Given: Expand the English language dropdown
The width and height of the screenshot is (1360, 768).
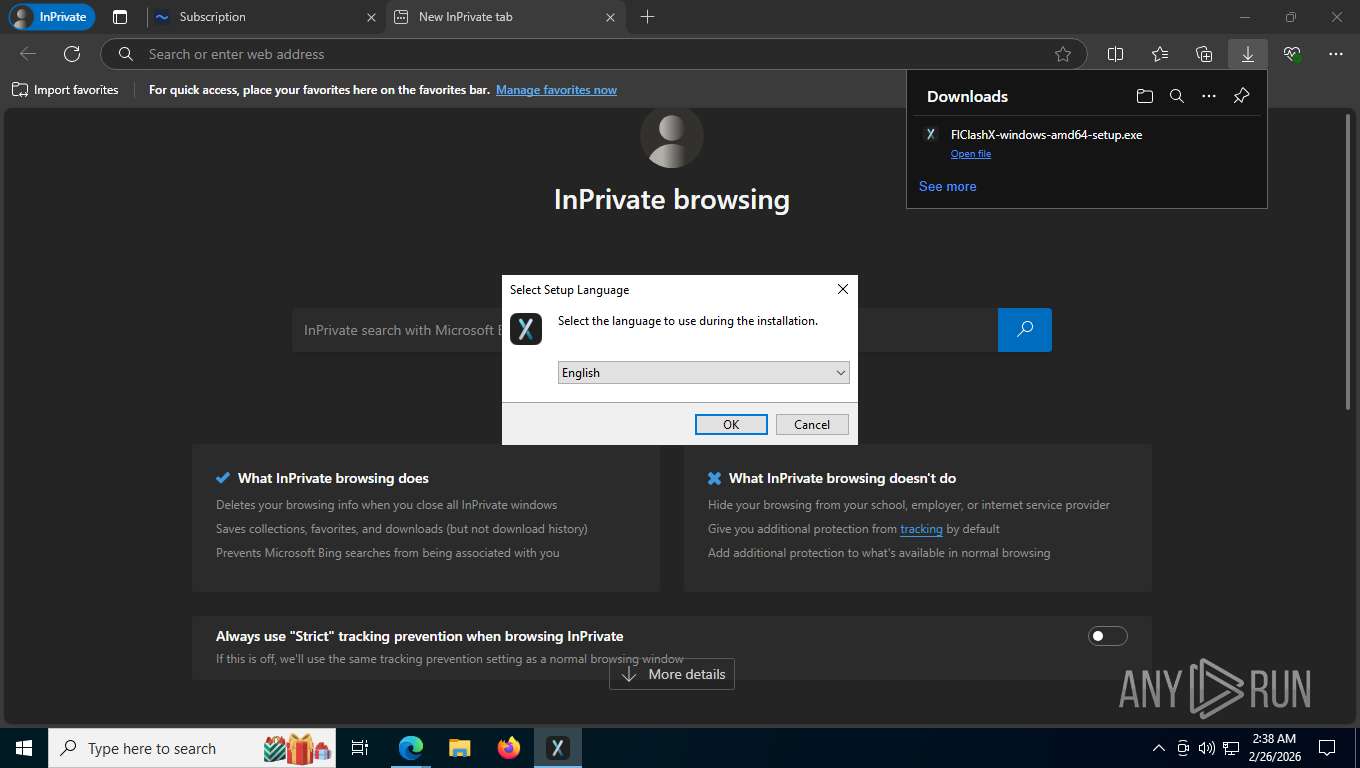Looking at the screenshot, I should [703, 373].
